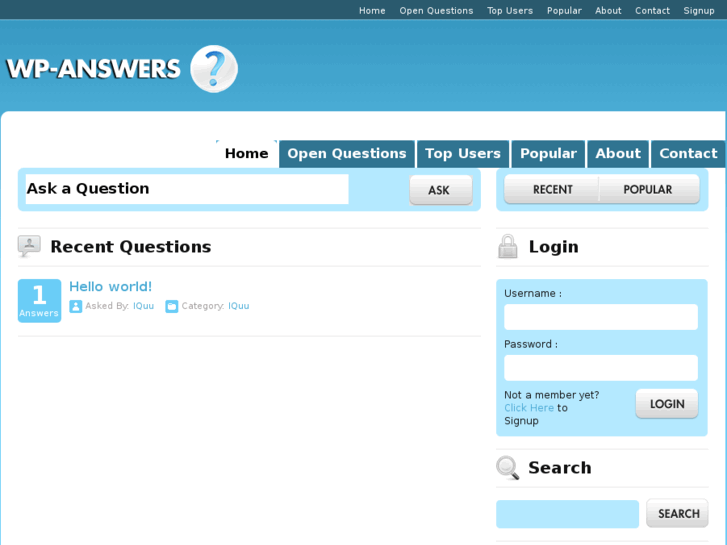Click the Asked By user icon
727x545 pixels.
pyautogui.click(x=76, y=307)
